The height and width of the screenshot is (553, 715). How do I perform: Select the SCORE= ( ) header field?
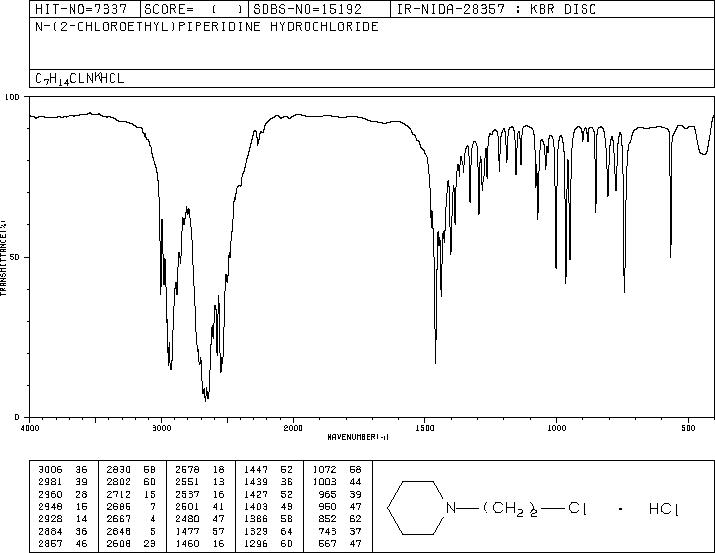(x=194, y=9)
